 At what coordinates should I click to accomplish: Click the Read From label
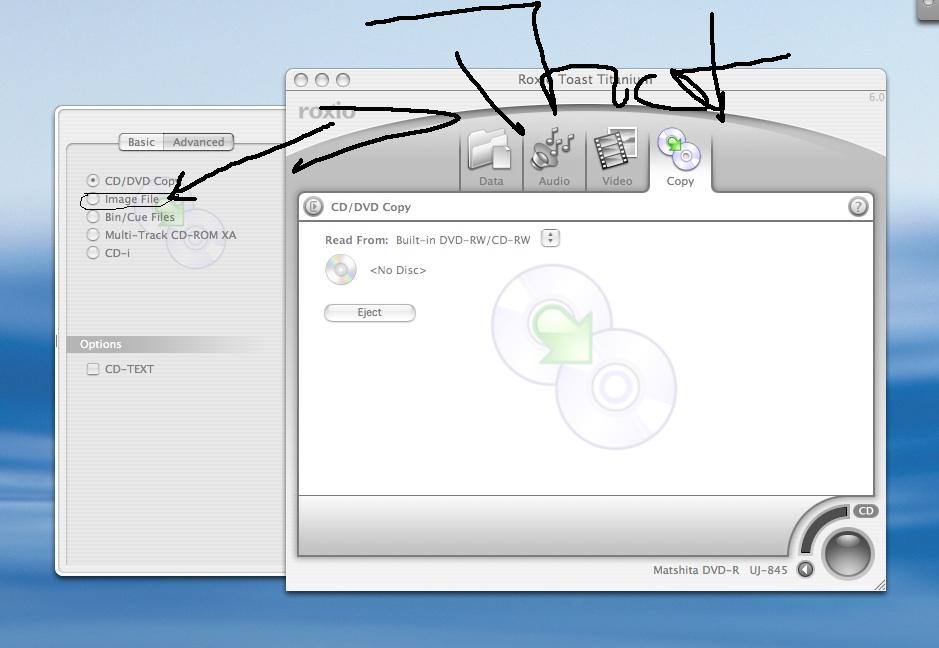point(356,240)
